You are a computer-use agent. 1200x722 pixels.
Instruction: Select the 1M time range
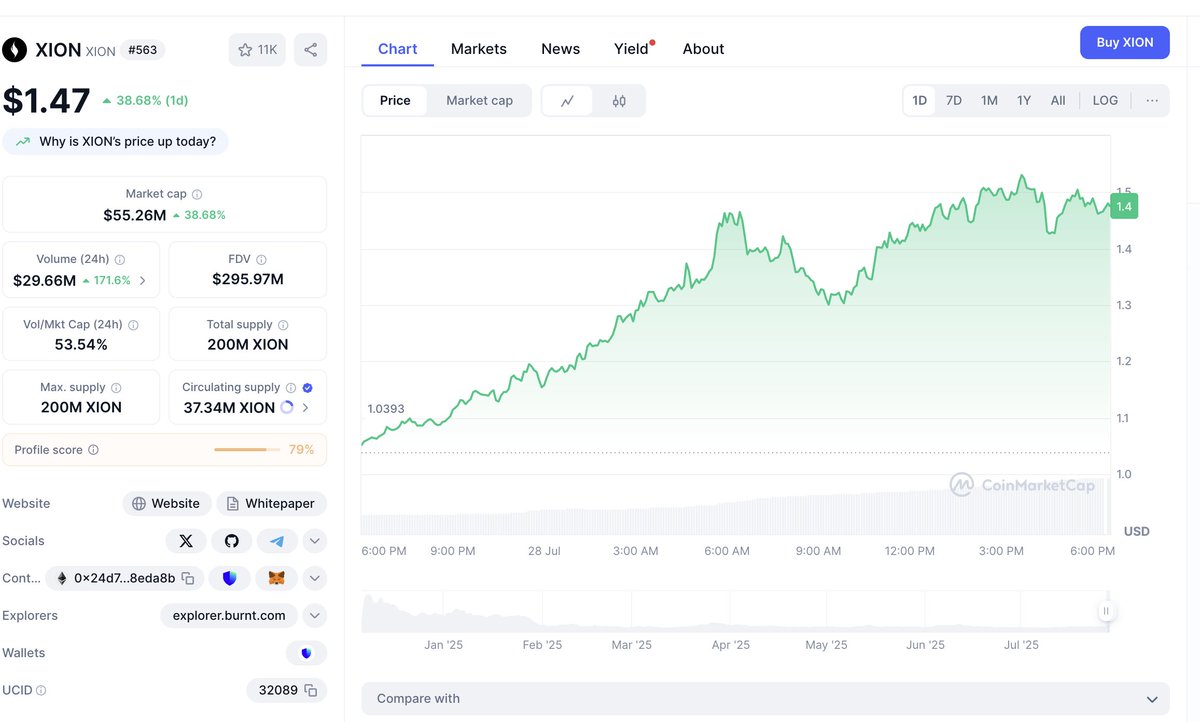(989, 100)
